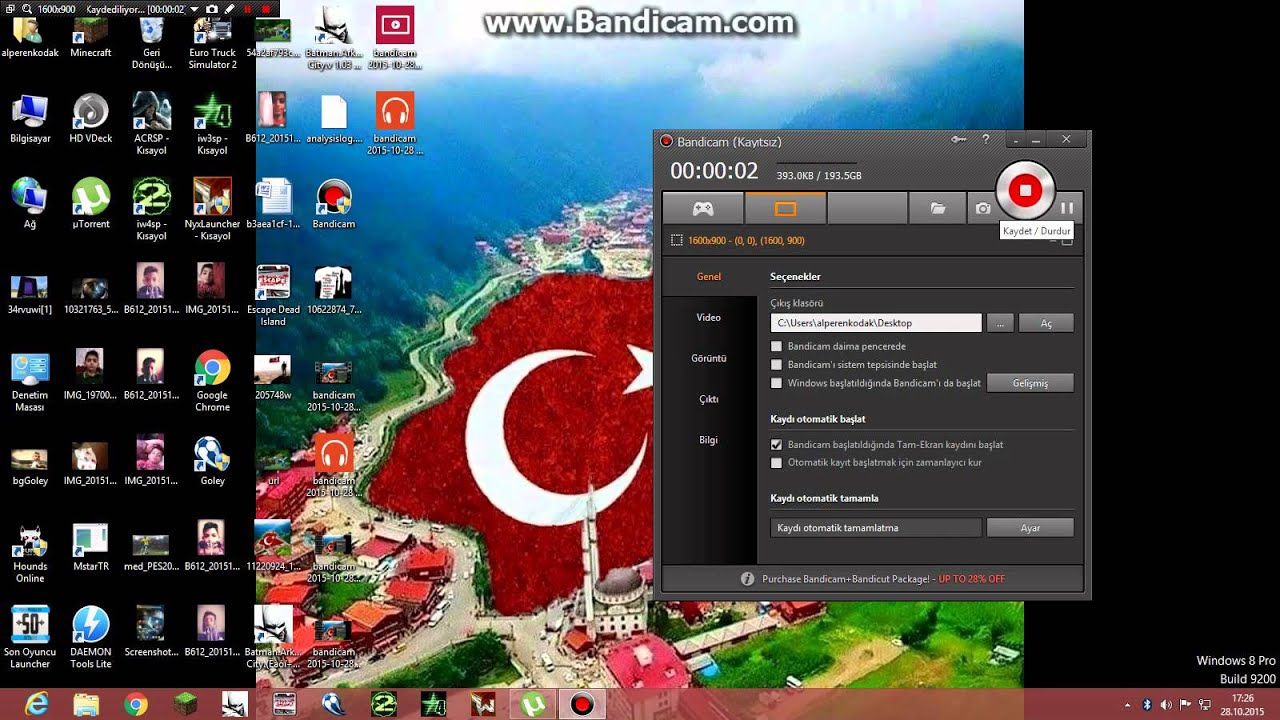Viewport: 1280px width, 720px height.
Task: Click the Ayar button
Action: (1030, 528)
